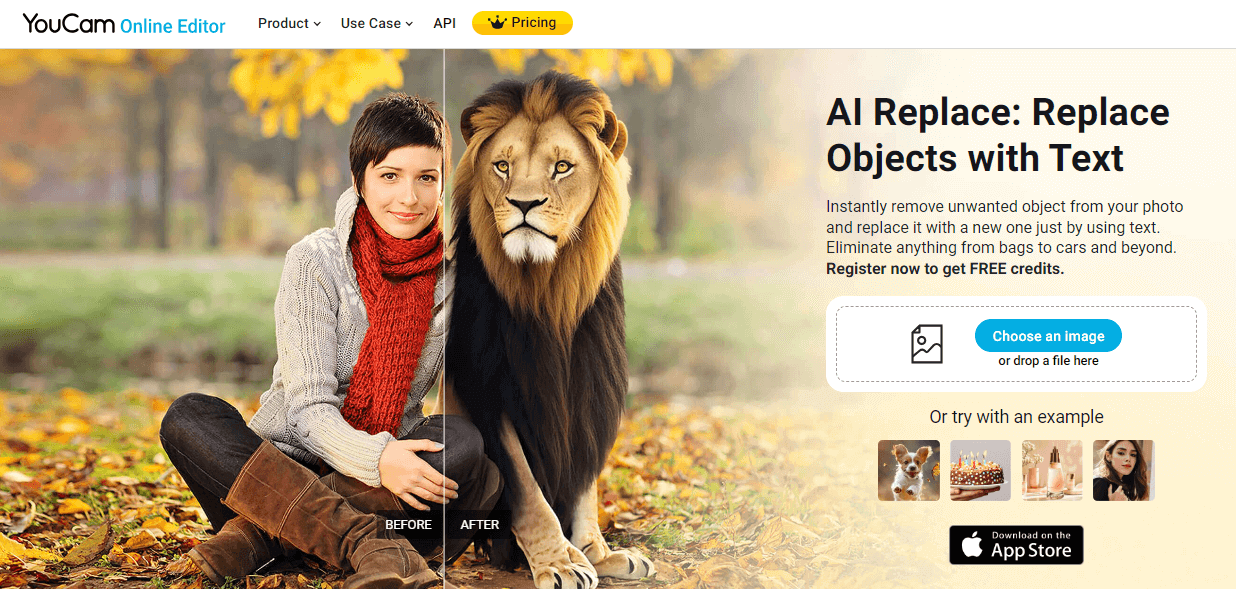
Task: Click the YouCam logo
Action: tap(69, 24)
